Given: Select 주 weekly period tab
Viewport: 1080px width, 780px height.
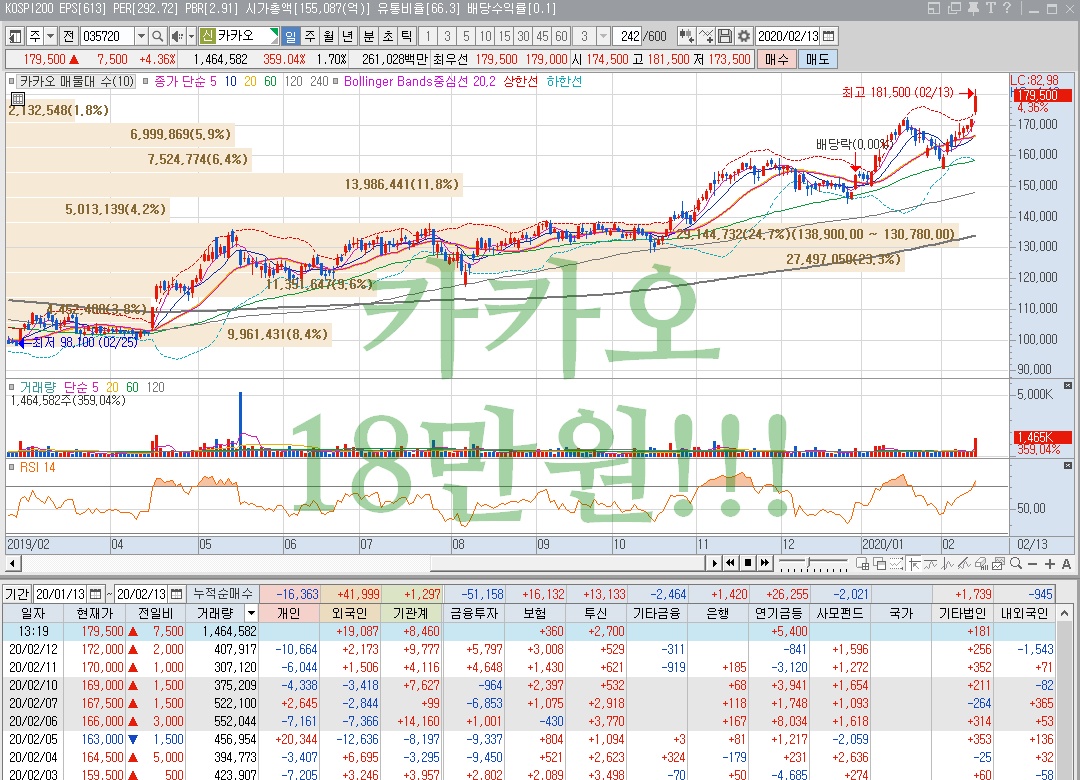Looking at the screenshot, I should click(310, 37).
